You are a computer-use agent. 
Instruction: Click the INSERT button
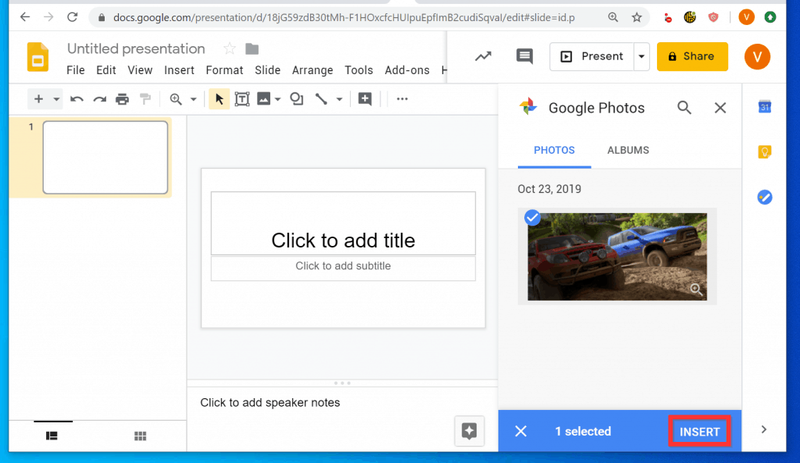point(699,432)
